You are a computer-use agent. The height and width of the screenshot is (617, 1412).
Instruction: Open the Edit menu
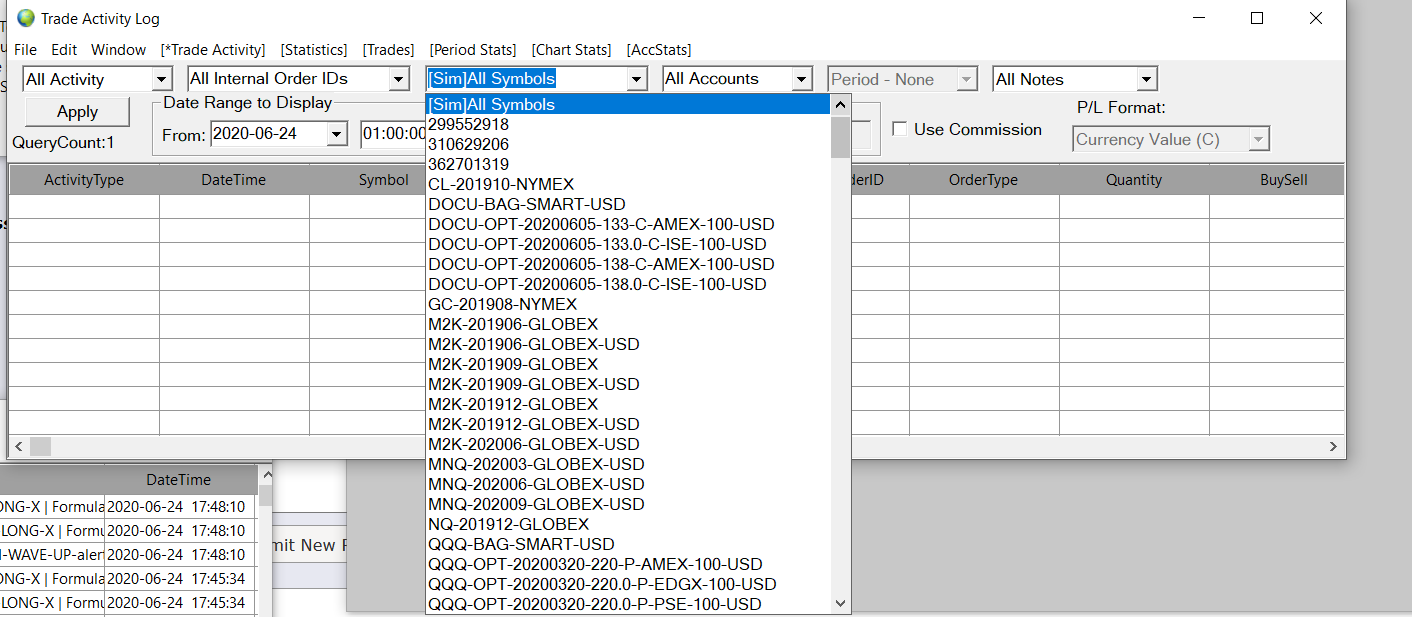(x=64, y=49)
